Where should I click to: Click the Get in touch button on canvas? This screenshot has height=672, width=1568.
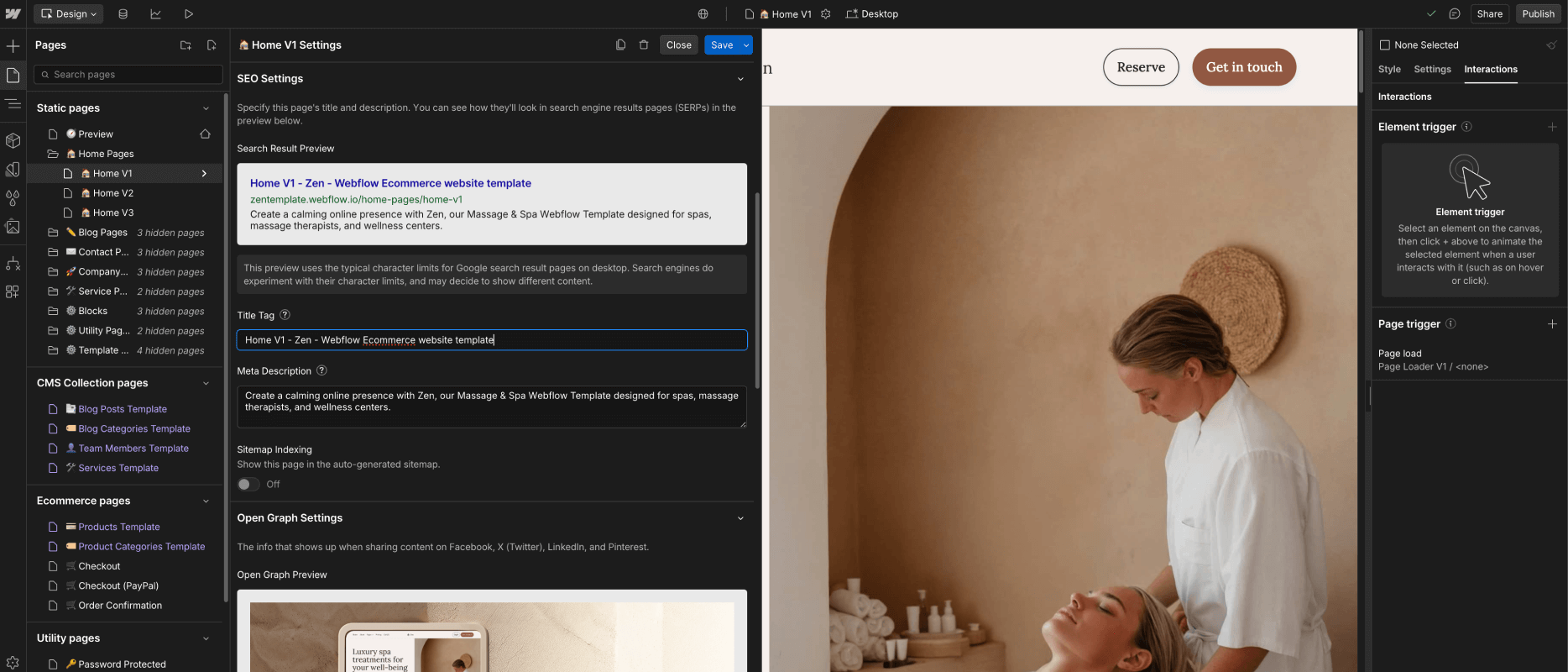pos(1244,67)
